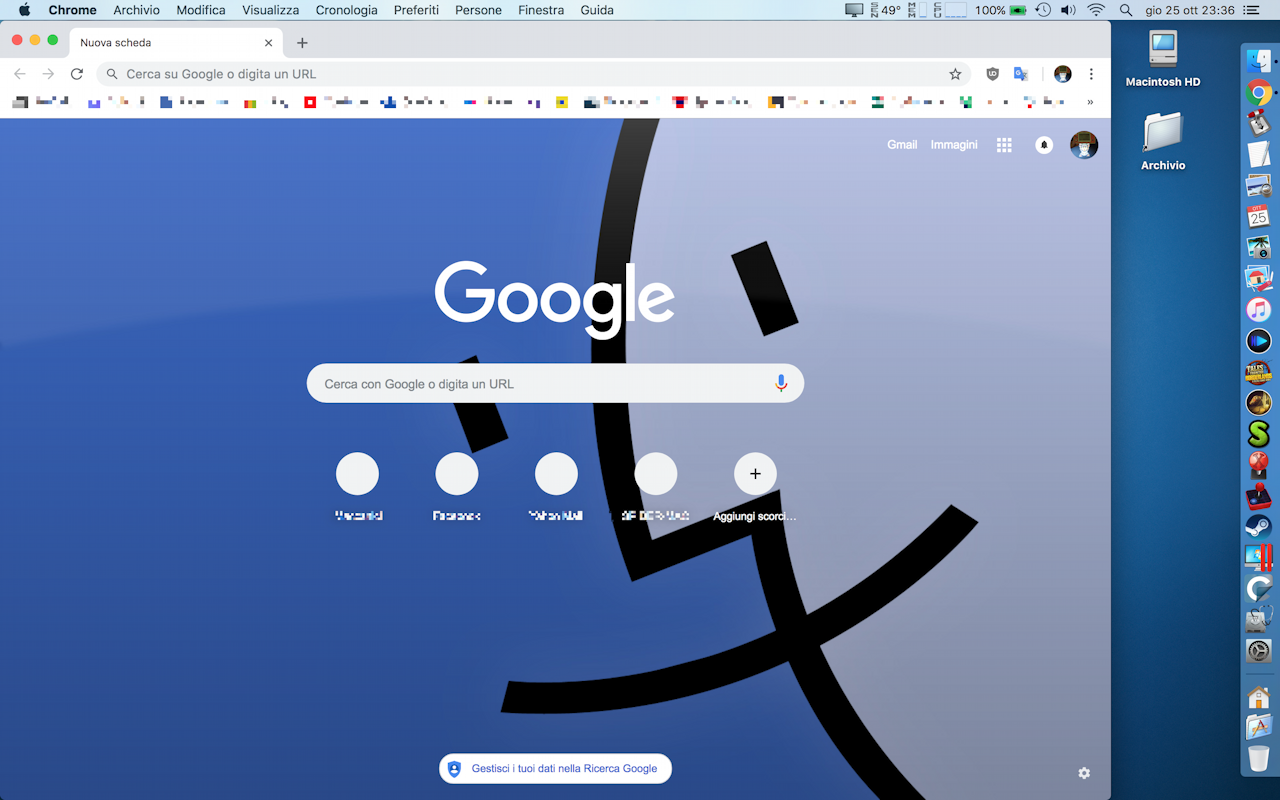This screenshot has height=800, width=1280.
Task: Open iTunes from the Dock
Action: click(x=1258, y=309)
